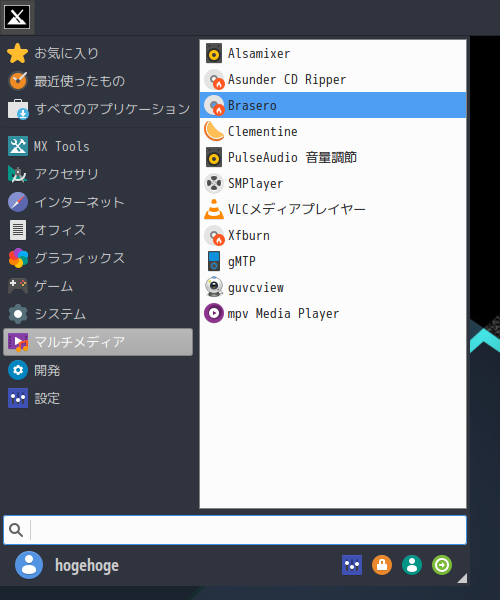The height and width of the screenshot is (600, 500).
Task: Open the オフィス category label
Action: (60, 230)
